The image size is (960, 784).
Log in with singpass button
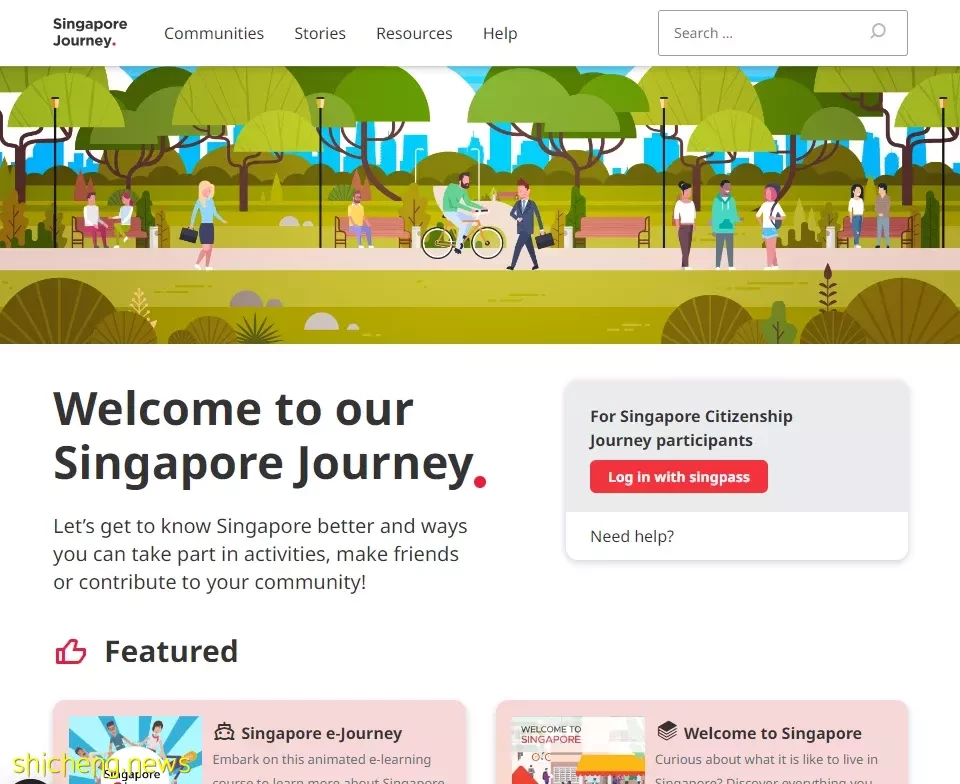coord(678,477)
